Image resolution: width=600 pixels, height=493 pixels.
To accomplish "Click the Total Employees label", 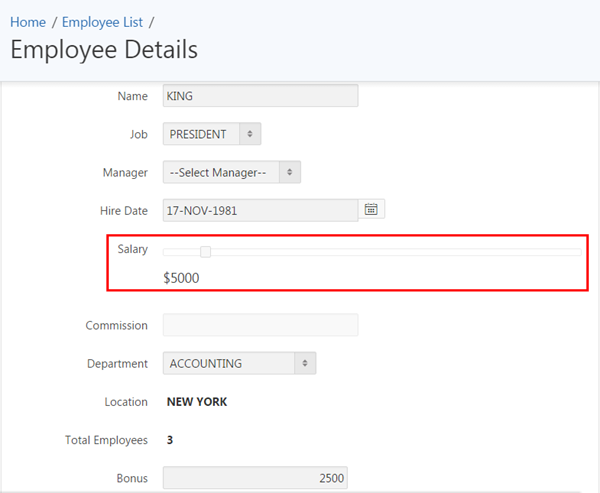I will (x=106, y=440).
